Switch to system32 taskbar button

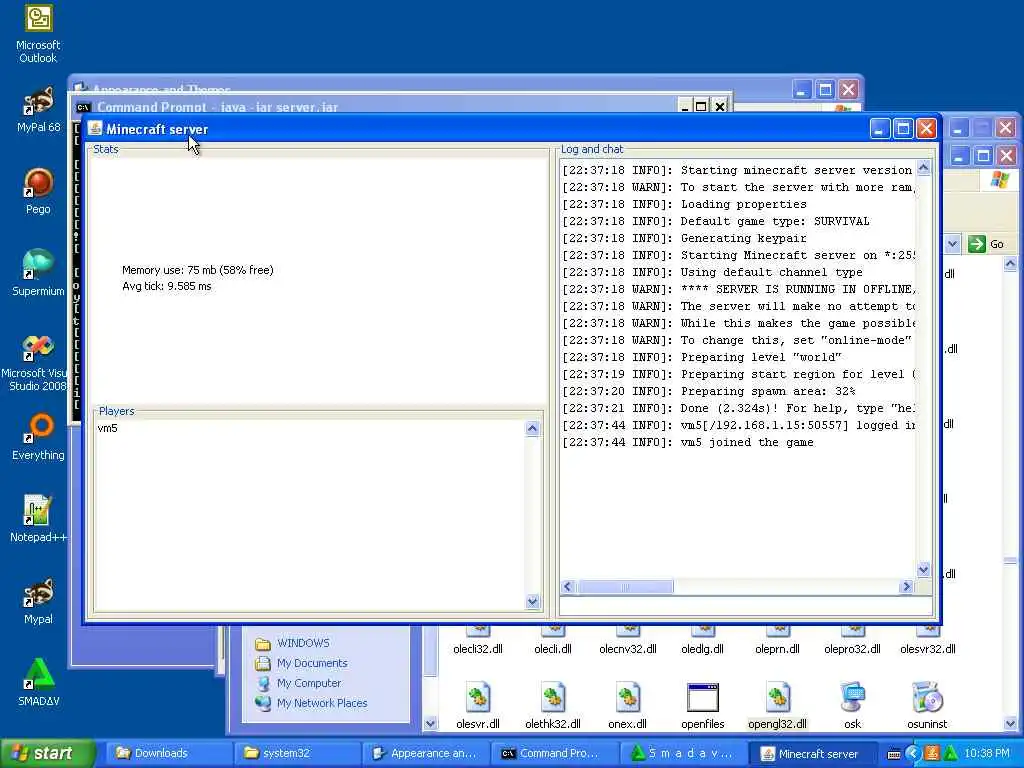click(295, 753)
